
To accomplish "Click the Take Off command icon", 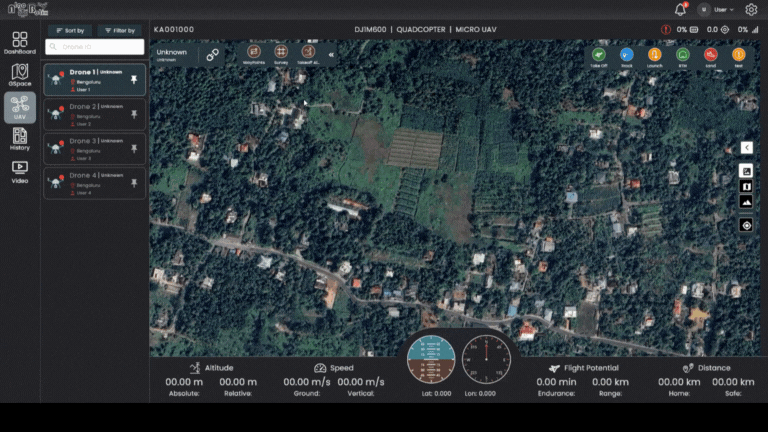I will point(599,55).
